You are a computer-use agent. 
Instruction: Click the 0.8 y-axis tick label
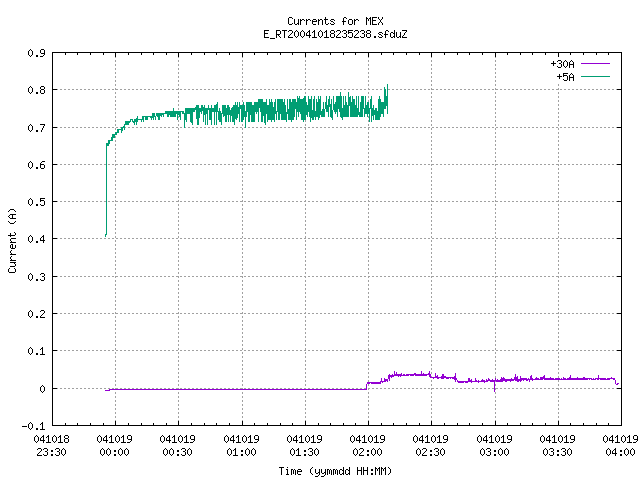pos(36,90)
